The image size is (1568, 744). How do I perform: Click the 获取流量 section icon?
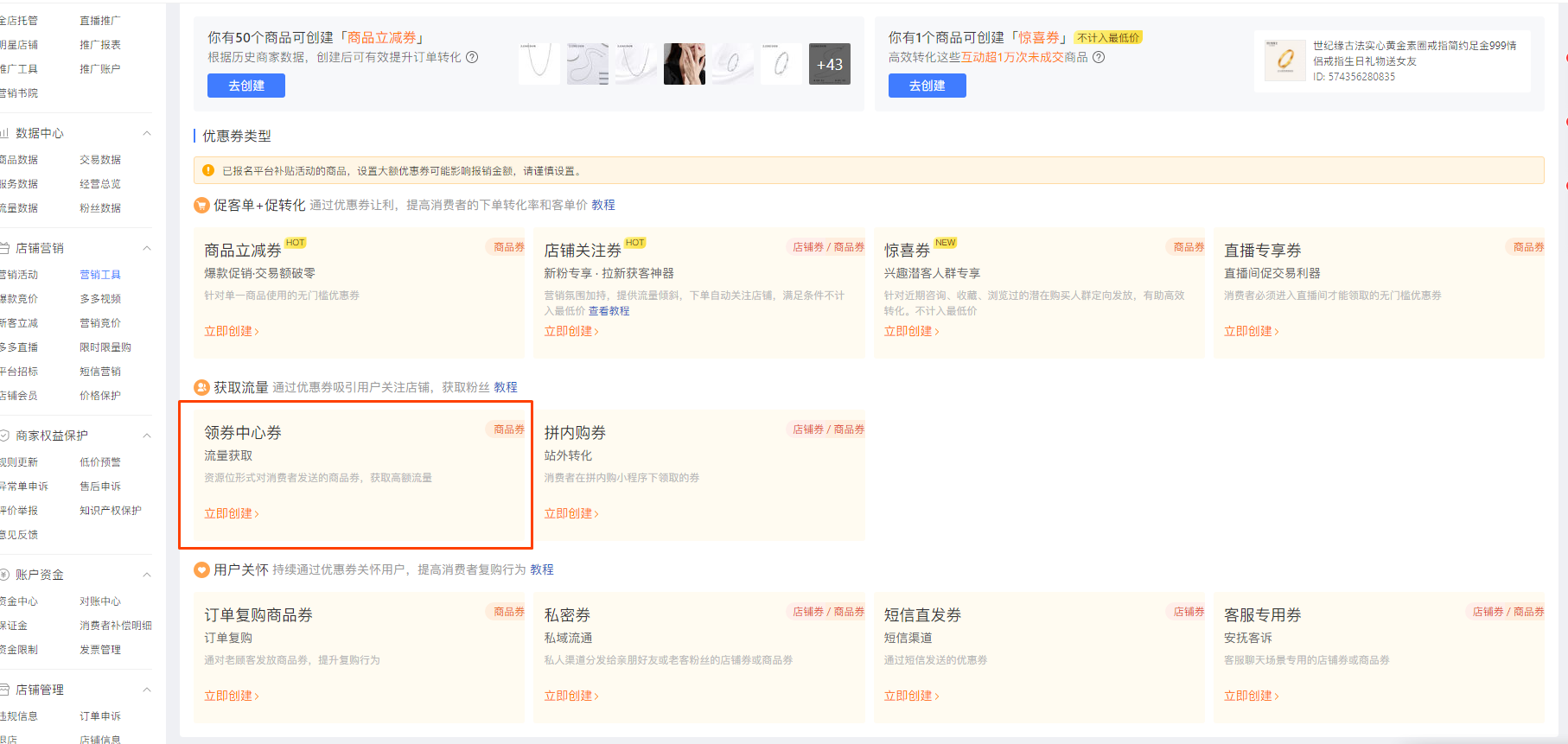(201, 388)
